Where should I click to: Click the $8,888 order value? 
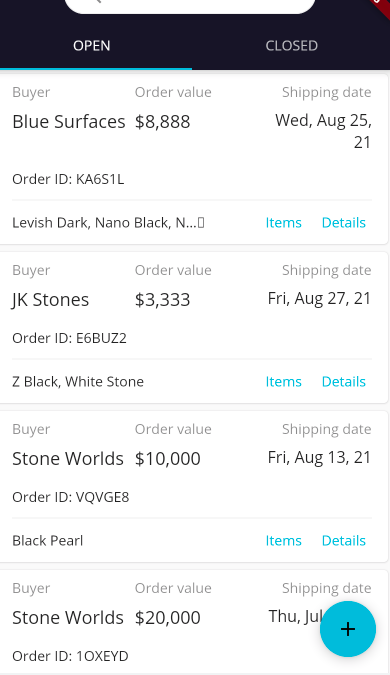[x=162, y=122]
